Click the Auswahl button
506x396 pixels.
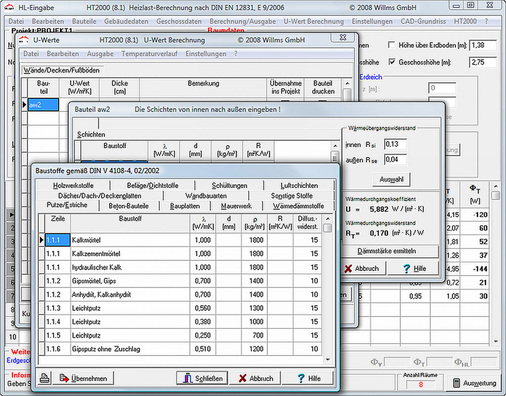[391, 179]
